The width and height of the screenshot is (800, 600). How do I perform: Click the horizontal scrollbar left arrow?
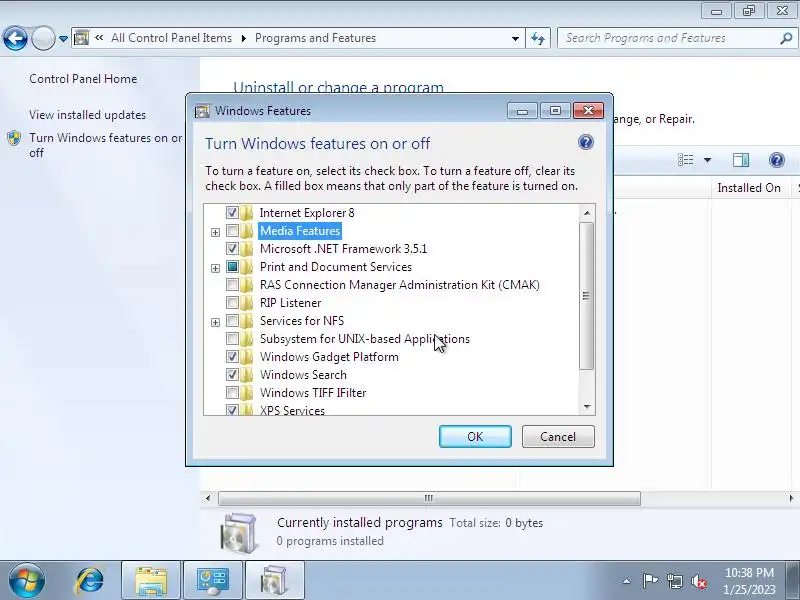tap(208, 498)
